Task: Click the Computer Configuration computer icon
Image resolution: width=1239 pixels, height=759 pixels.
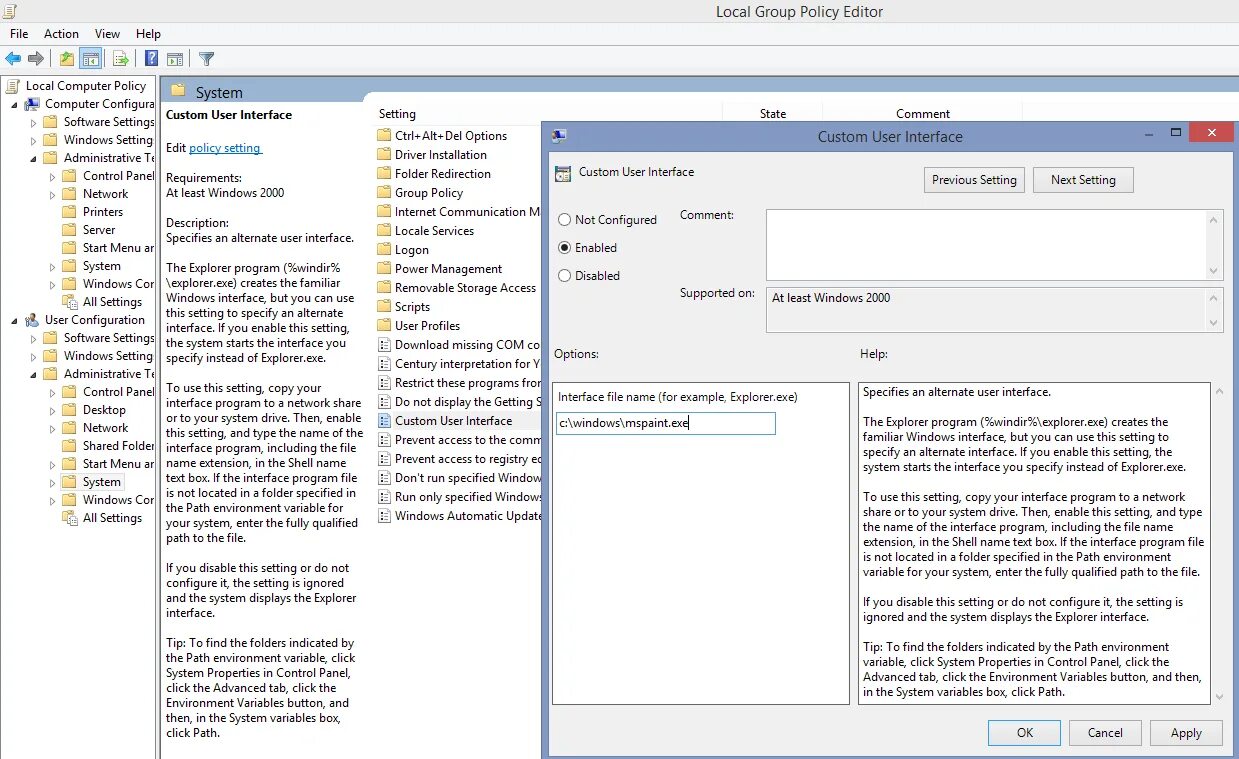Action: (32, 104)
